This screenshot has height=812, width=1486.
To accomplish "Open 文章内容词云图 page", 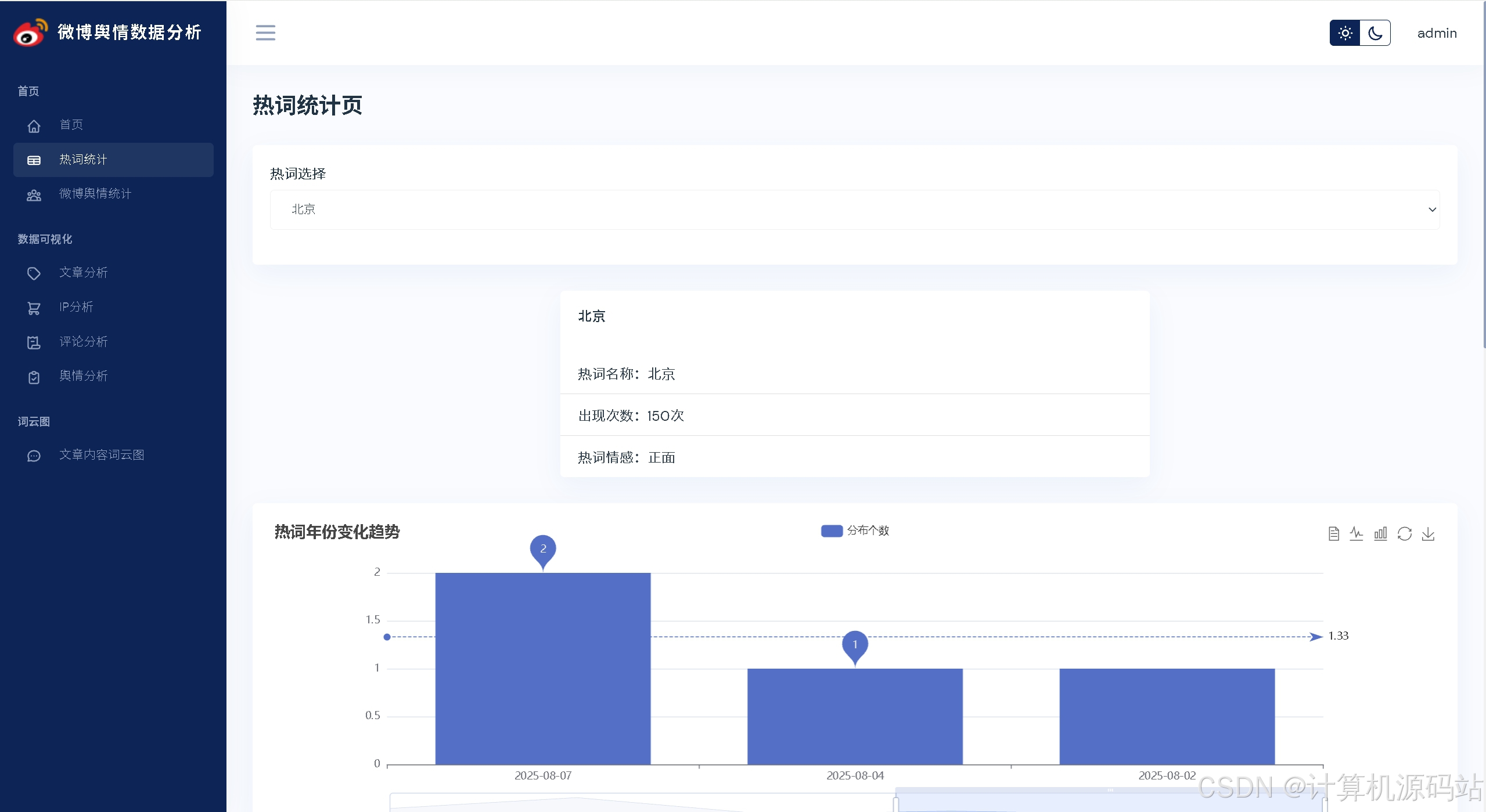I will [102, 455].
